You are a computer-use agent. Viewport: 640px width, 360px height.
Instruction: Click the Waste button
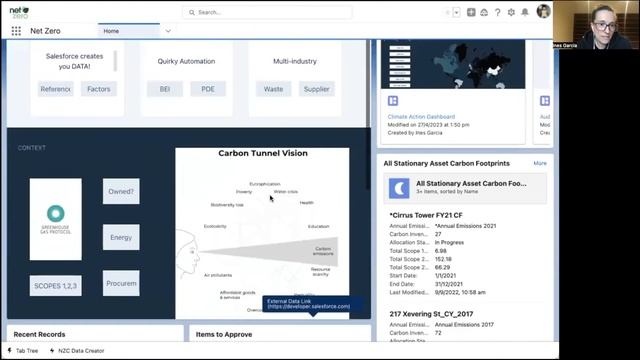coord(273,89)
